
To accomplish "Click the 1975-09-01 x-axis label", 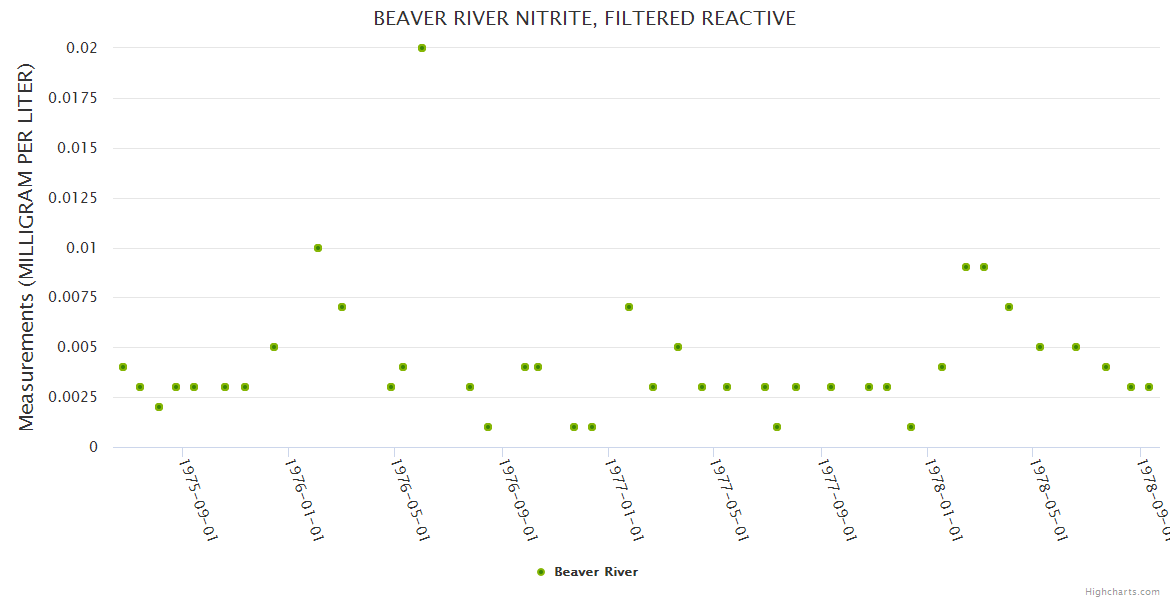I will (x=199, y=498).
